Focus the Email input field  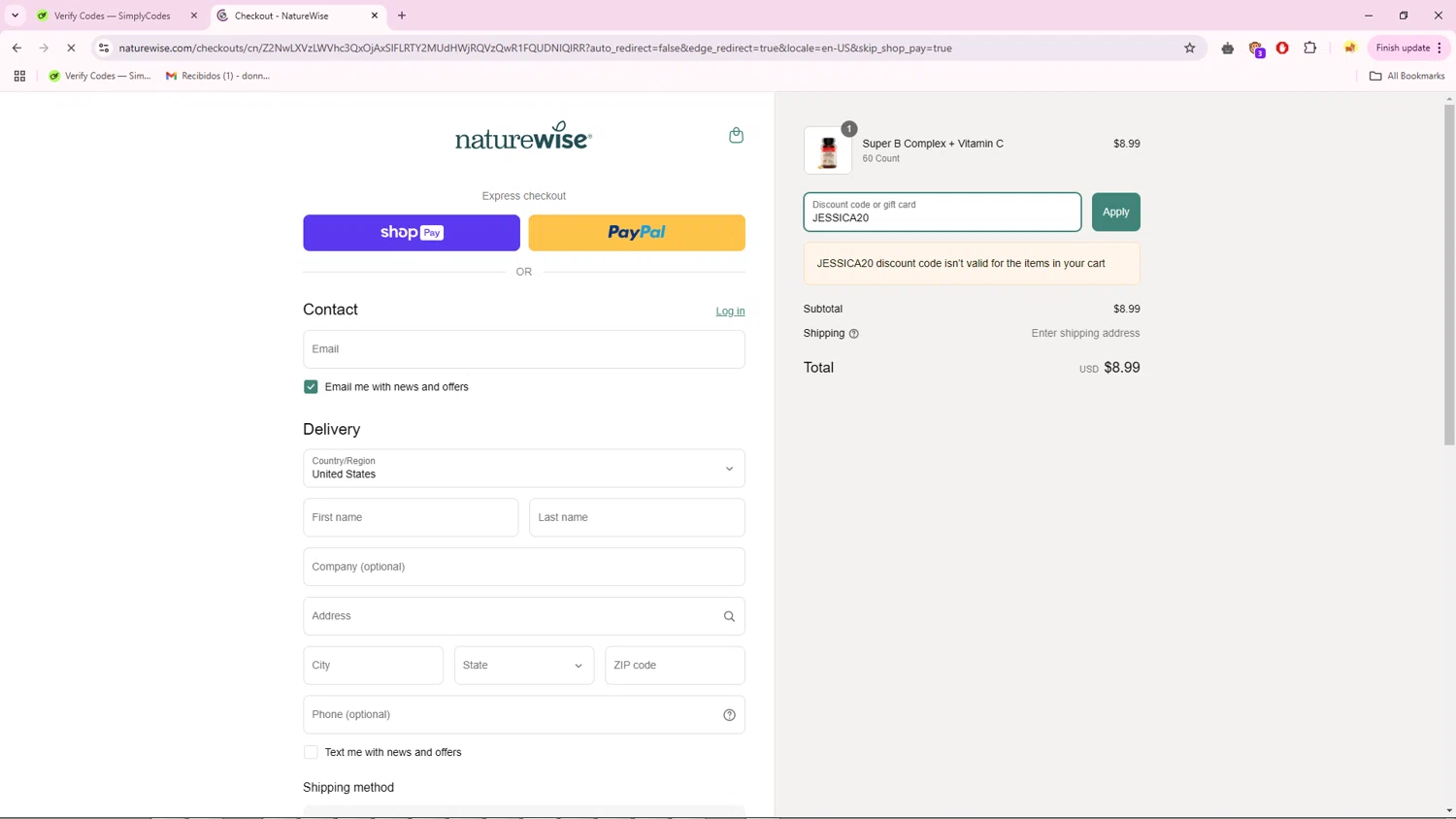(523, 349)
